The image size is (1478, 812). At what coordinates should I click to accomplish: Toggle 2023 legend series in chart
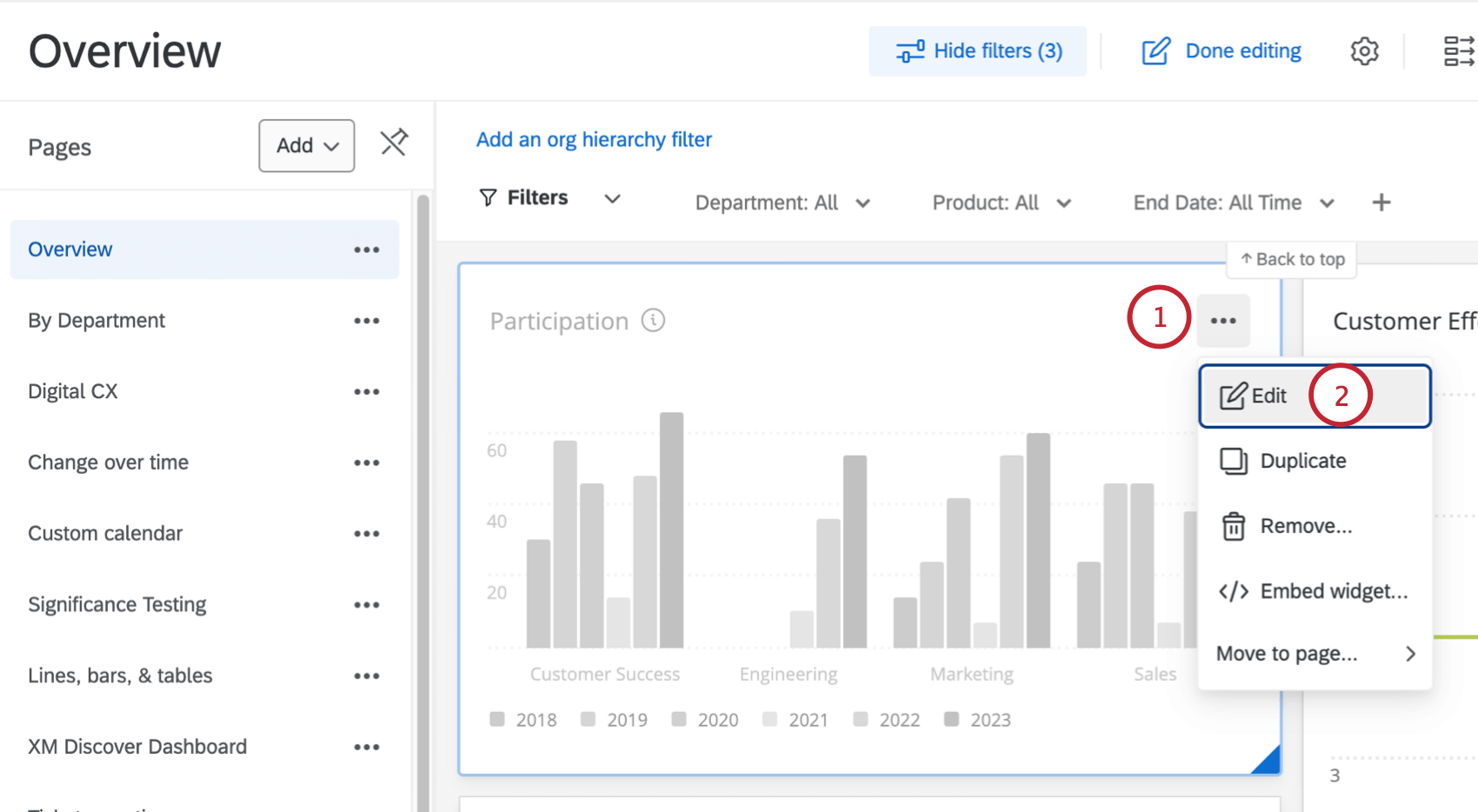[978, 720]
